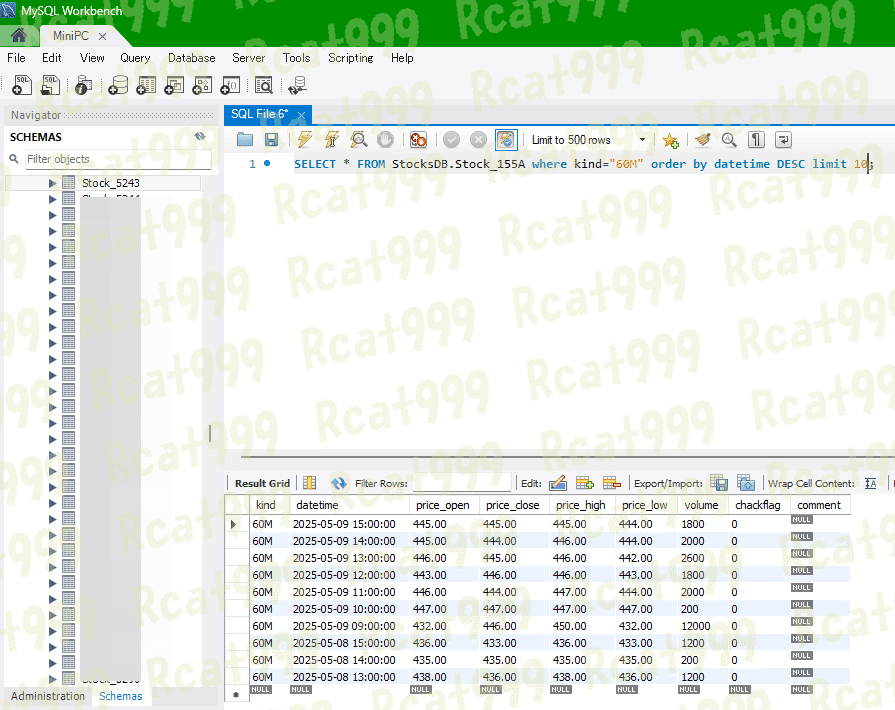This screenshot has width=895, height=710.
Task: Open a script file in editor
Action: click(x=245, y=139)
